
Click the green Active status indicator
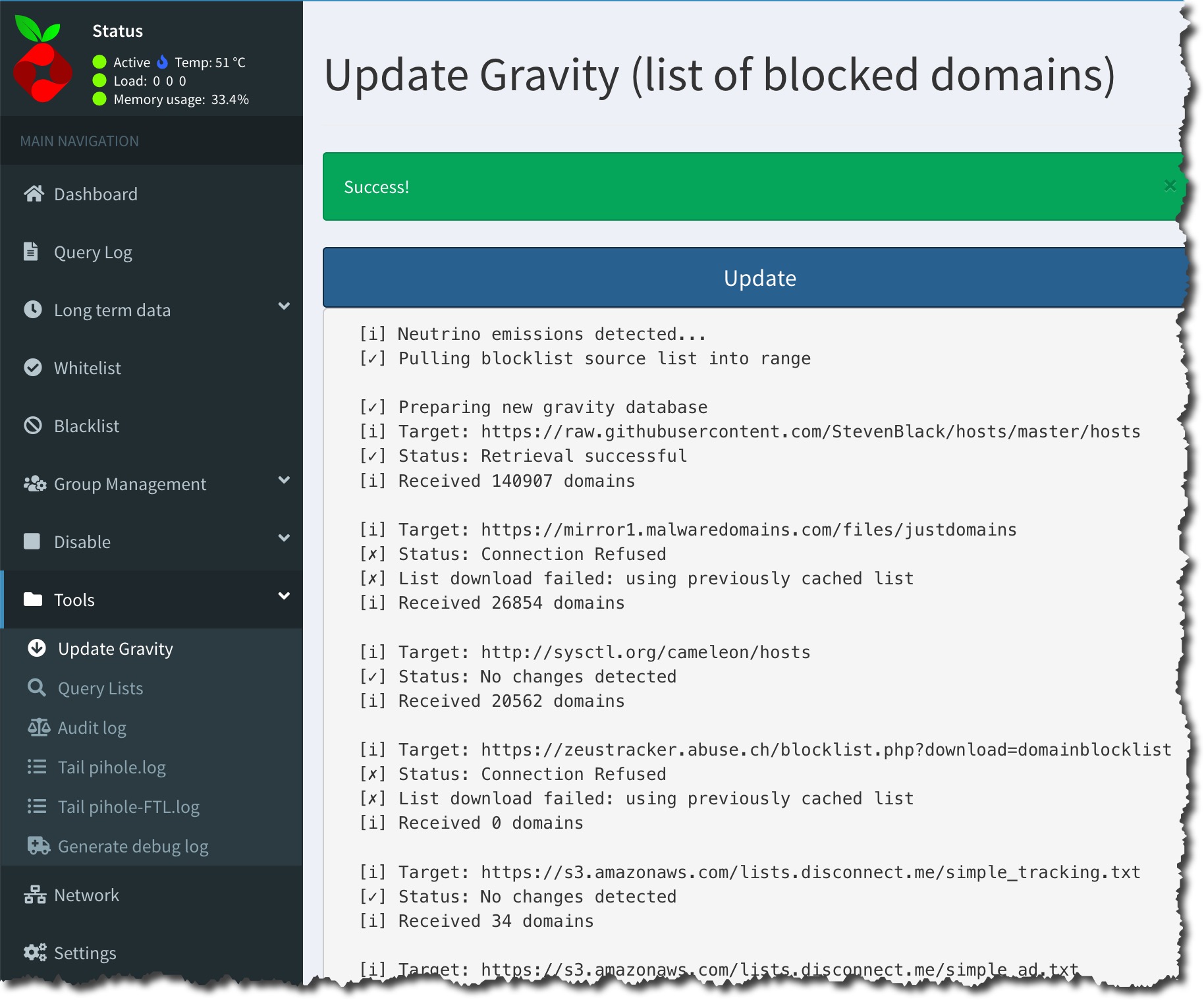click(99, 62)
